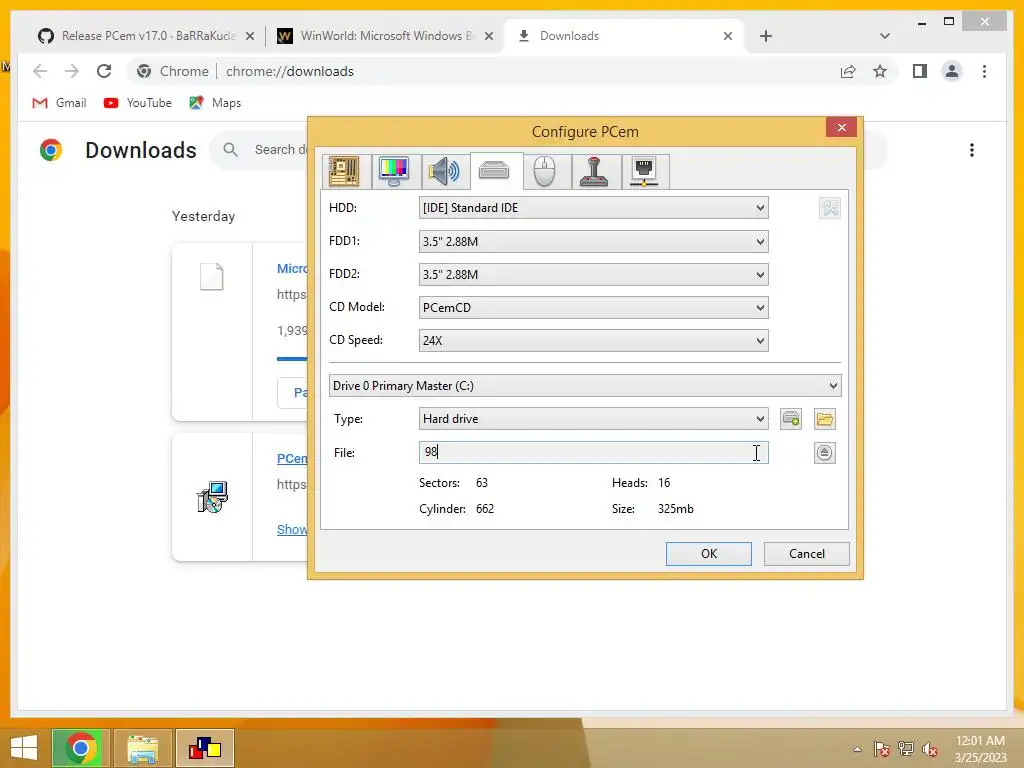Confirm settings with the OK button
1024x768 pixels.
point(709,554)
